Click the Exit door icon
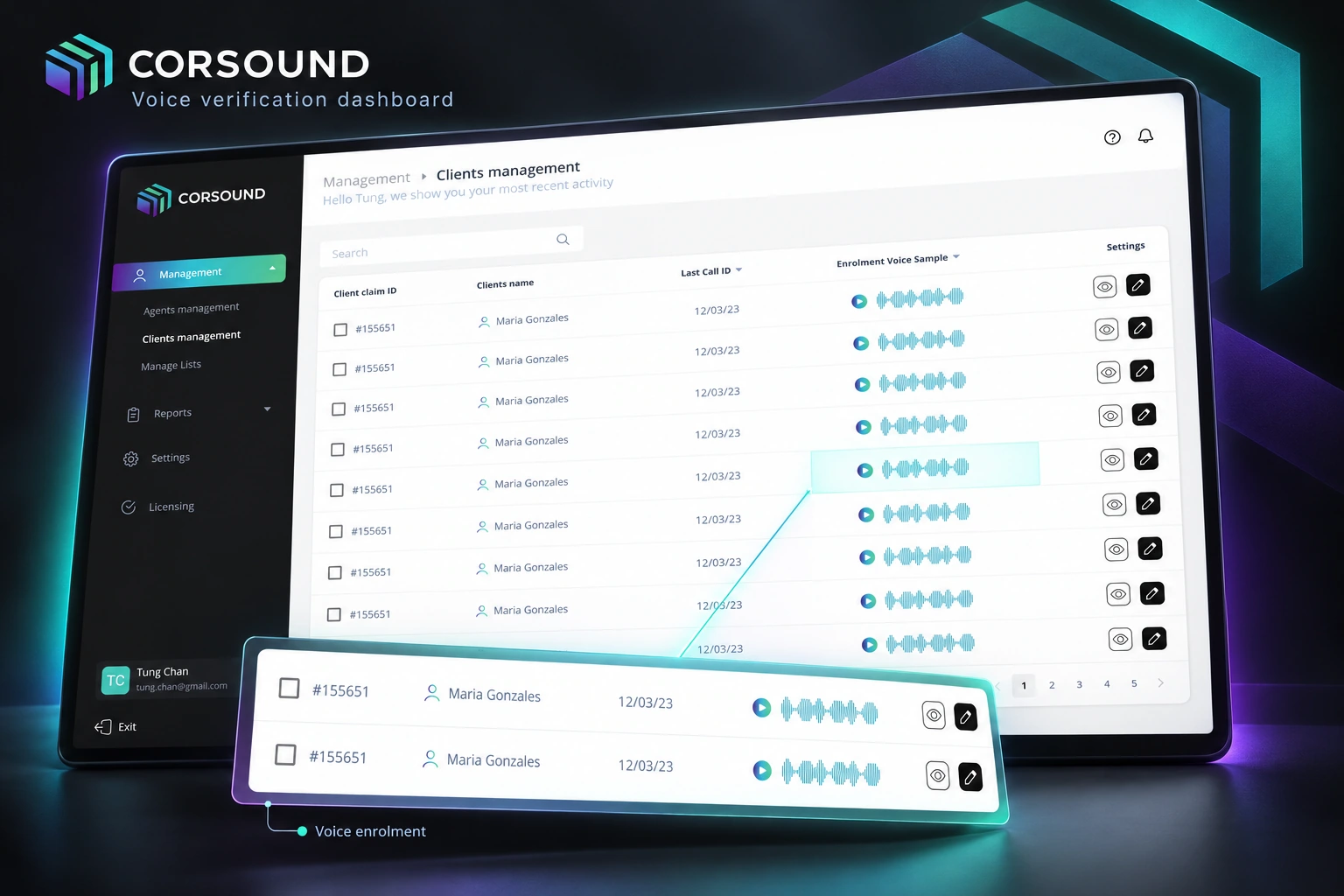The width and height of the screenshot is (1344, 896). tap(102, 726)
